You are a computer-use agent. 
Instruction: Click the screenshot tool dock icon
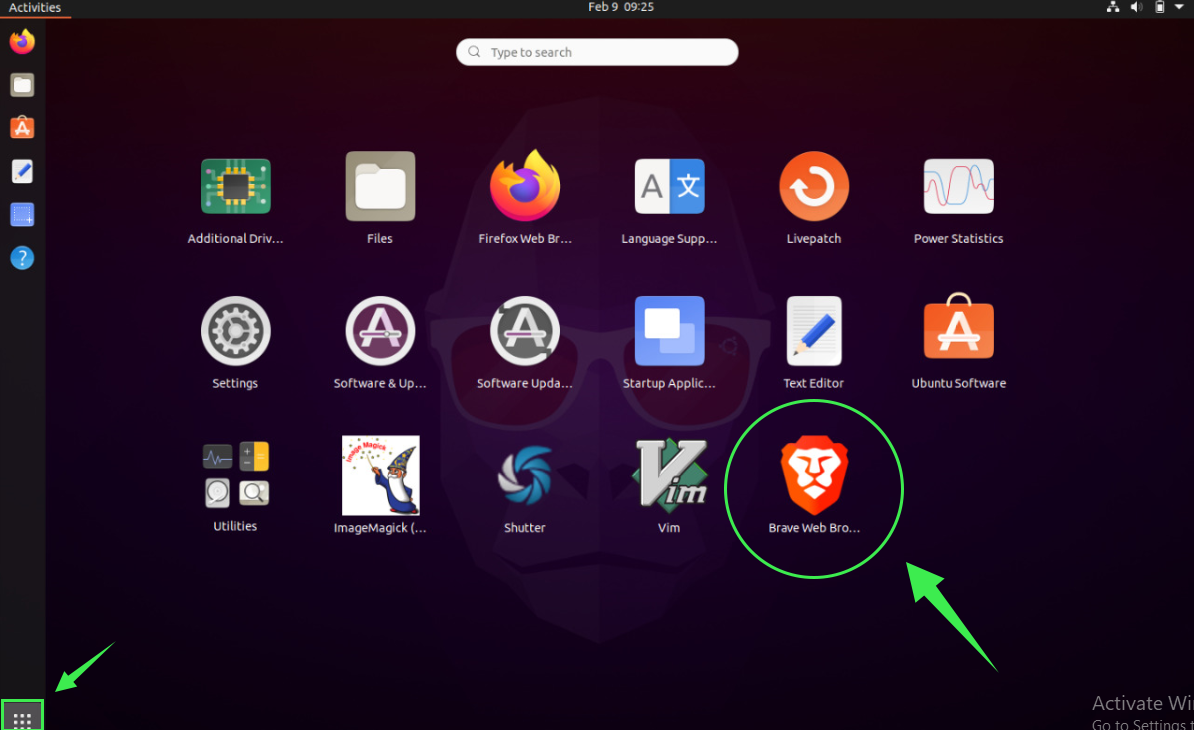[x=22, y=215]
